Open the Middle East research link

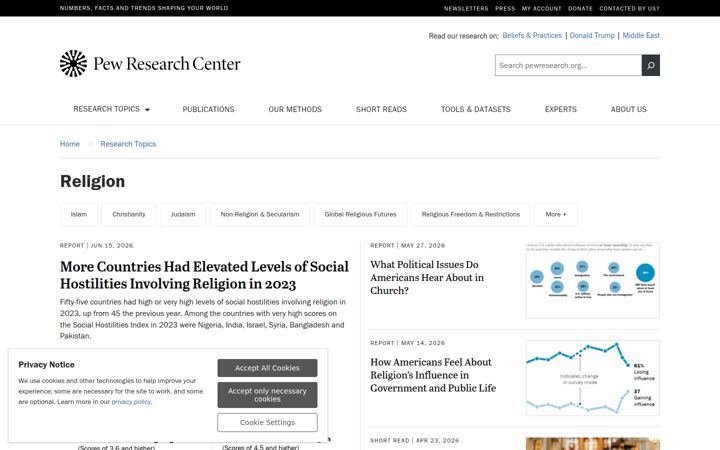[641, 35]
